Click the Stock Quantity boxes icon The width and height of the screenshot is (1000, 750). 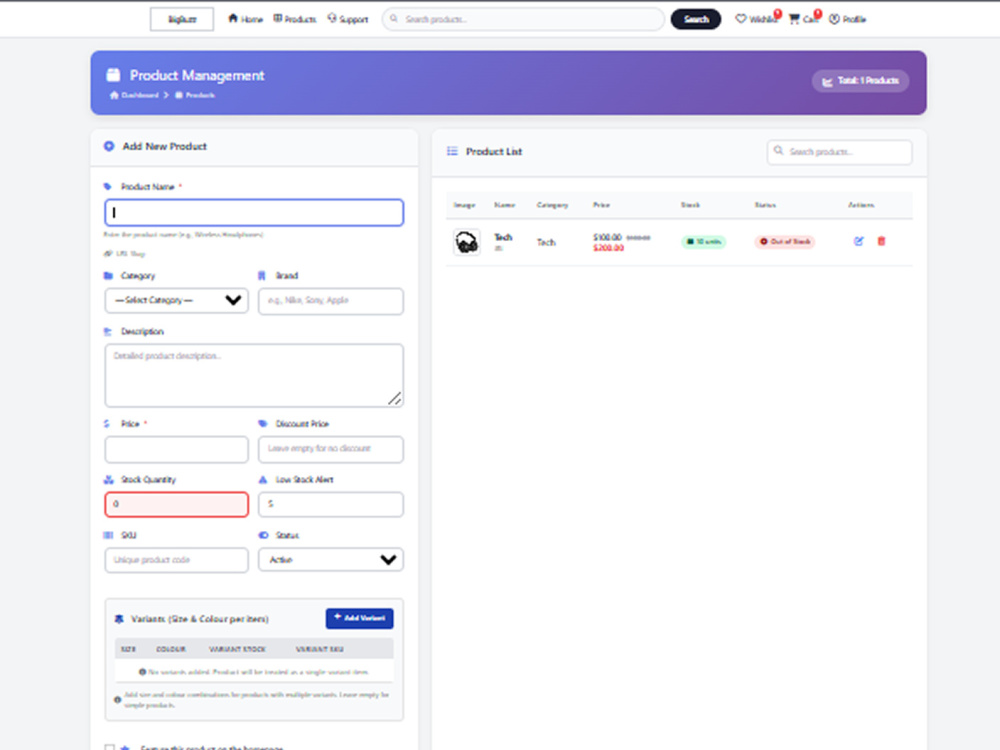click(x=108, y=480)
